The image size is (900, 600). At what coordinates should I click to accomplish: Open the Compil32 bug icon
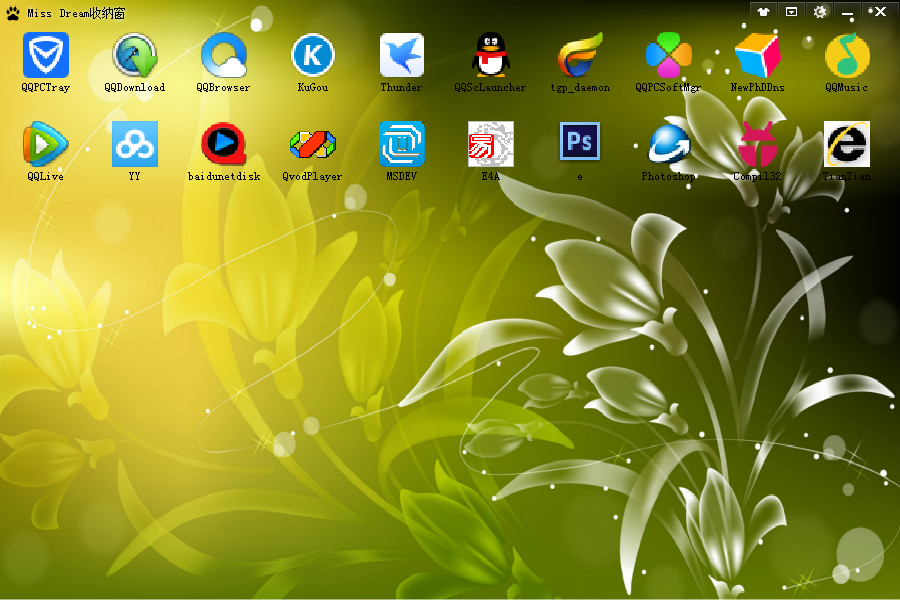(758, 144)
